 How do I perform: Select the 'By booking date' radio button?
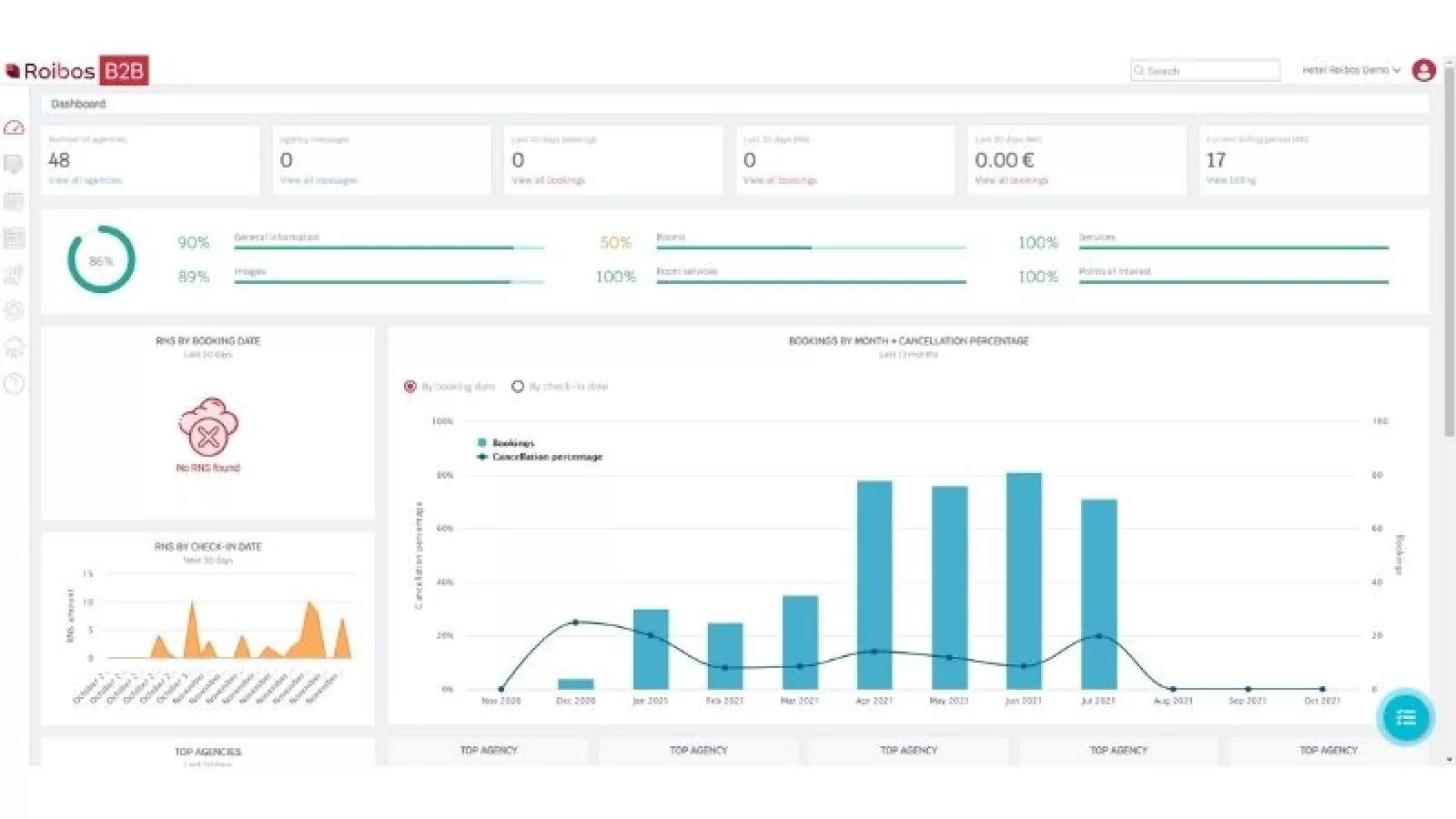pos(410,387)
